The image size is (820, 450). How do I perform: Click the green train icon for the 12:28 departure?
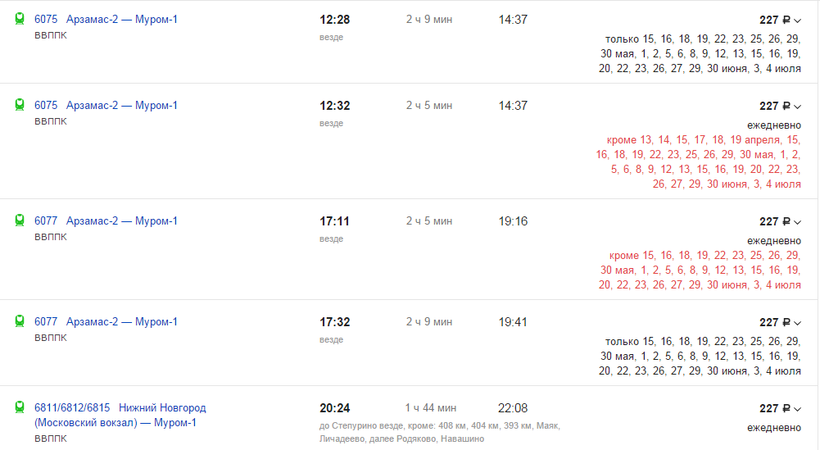point(20,20)
